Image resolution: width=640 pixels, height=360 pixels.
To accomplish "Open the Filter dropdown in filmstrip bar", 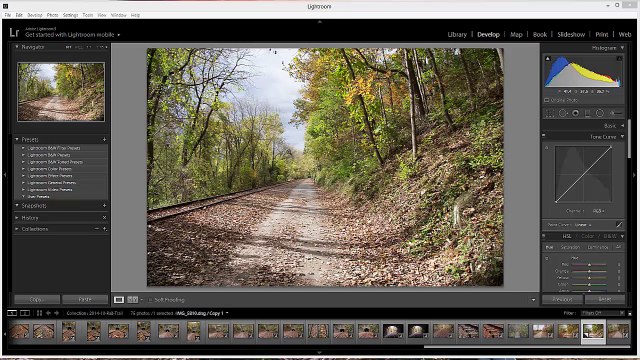I will click(x=603, y=313).
